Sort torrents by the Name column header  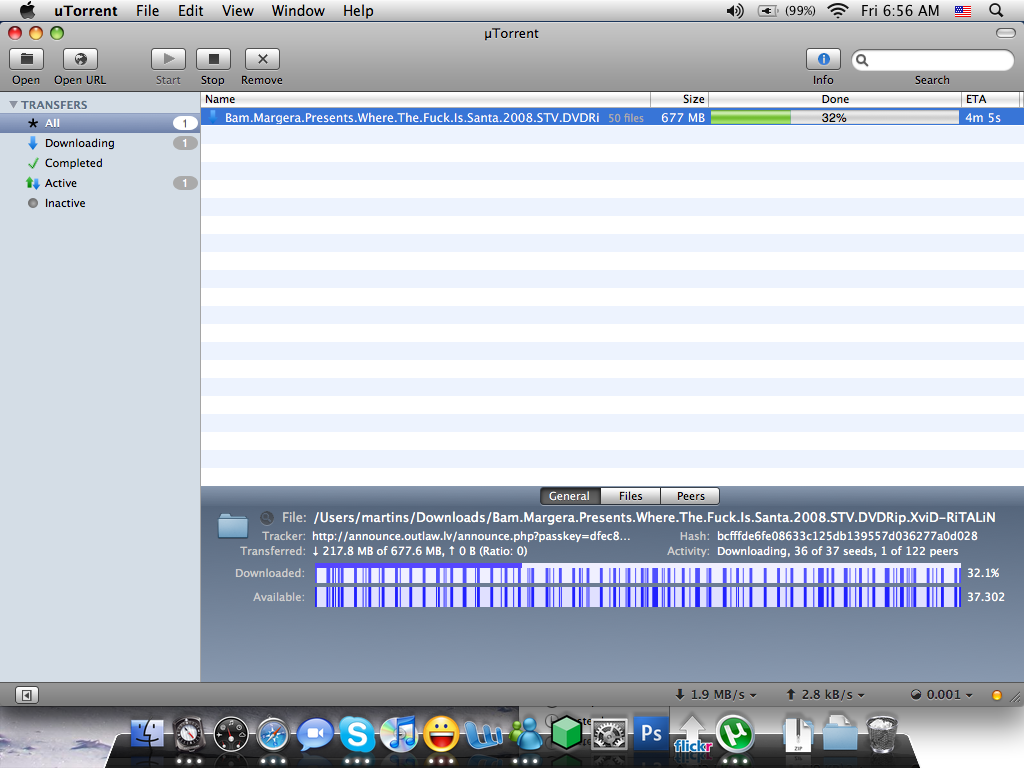tap(426, 99)
